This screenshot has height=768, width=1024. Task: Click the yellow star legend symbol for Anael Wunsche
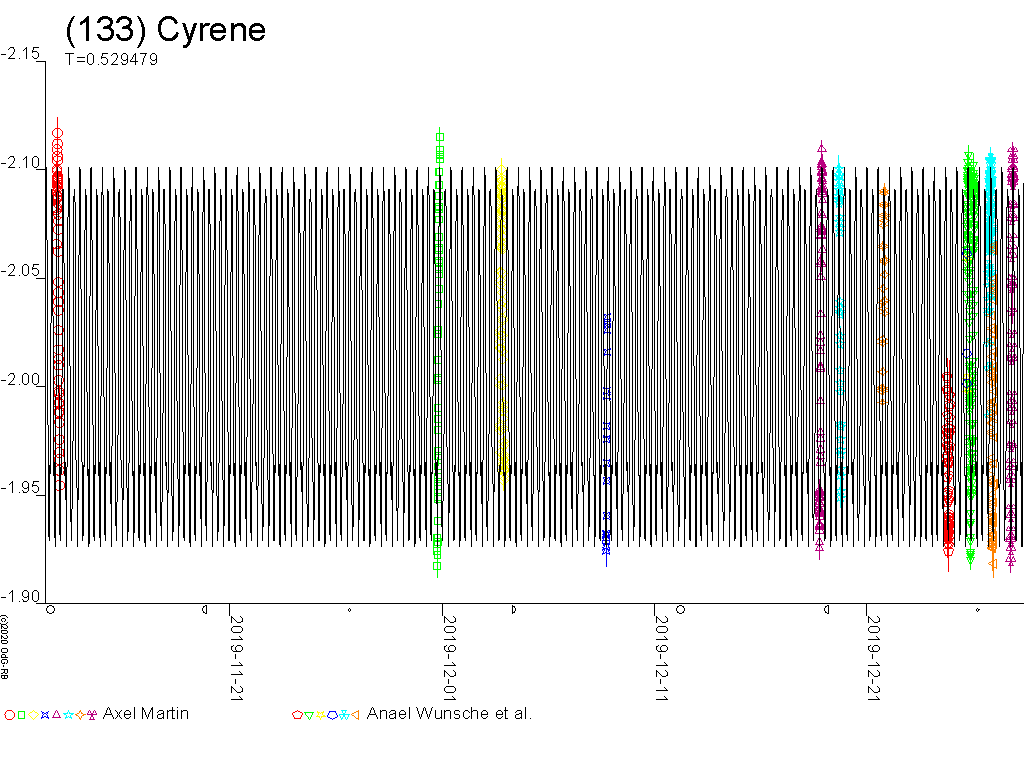tap(321, 715)
